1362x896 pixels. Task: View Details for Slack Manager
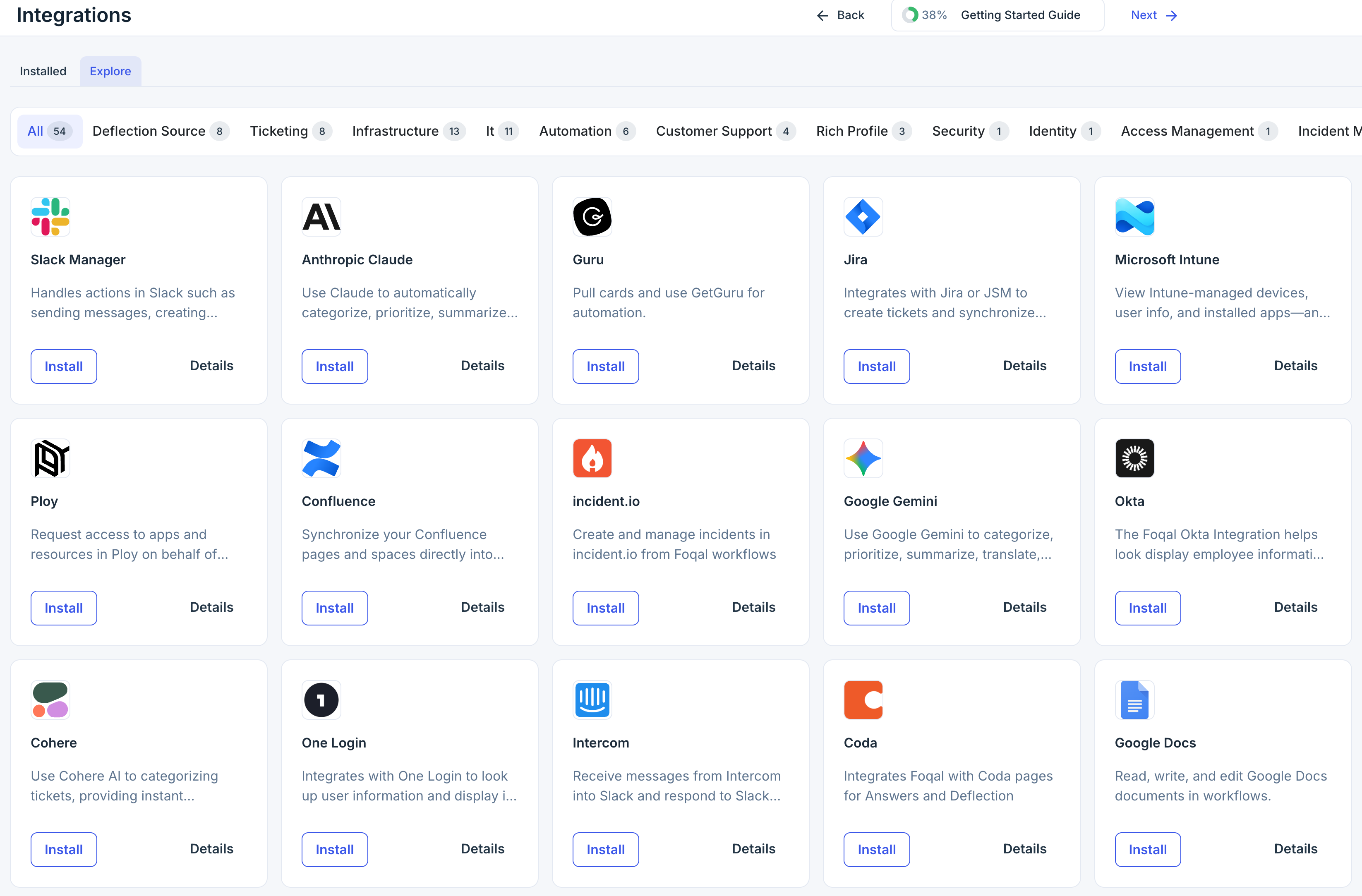click(x=212, y=366)
